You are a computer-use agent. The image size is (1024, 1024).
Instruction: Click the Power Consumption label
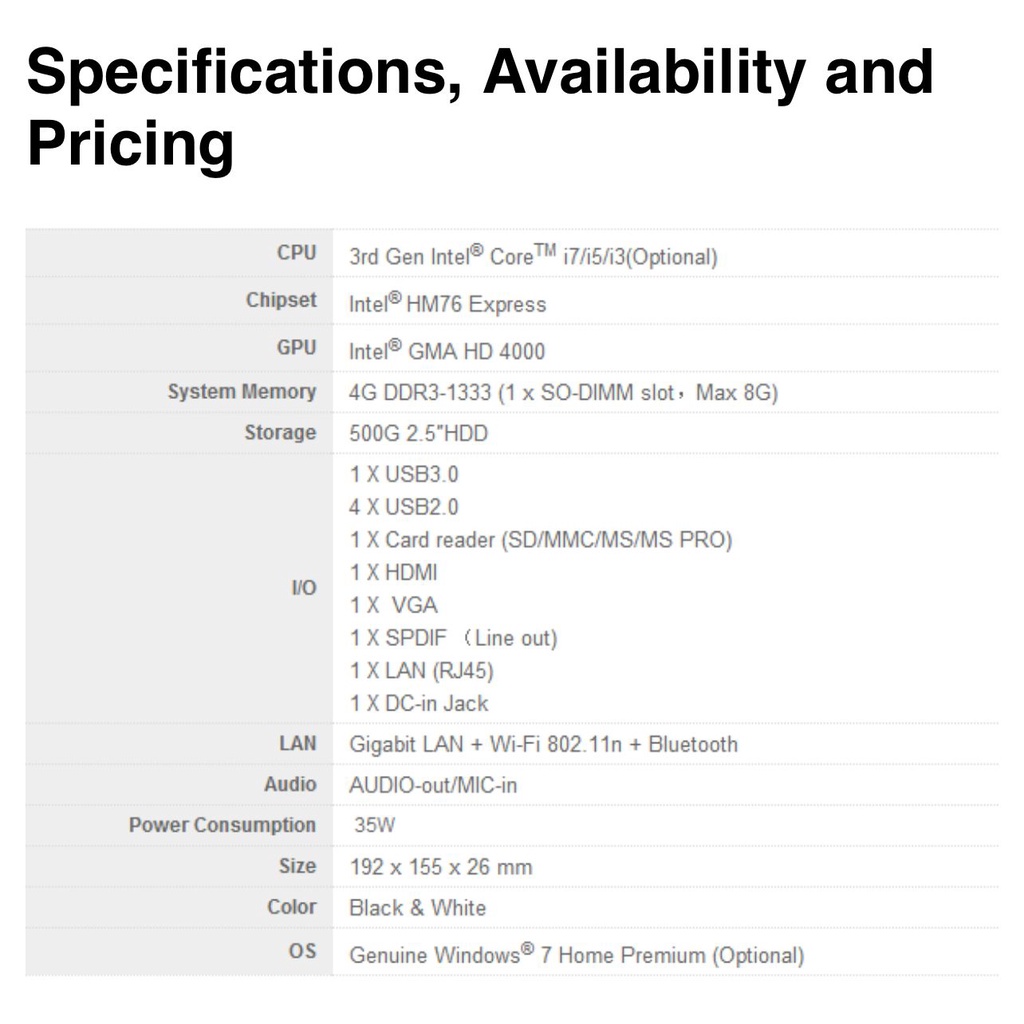click(x=222, y=825)
